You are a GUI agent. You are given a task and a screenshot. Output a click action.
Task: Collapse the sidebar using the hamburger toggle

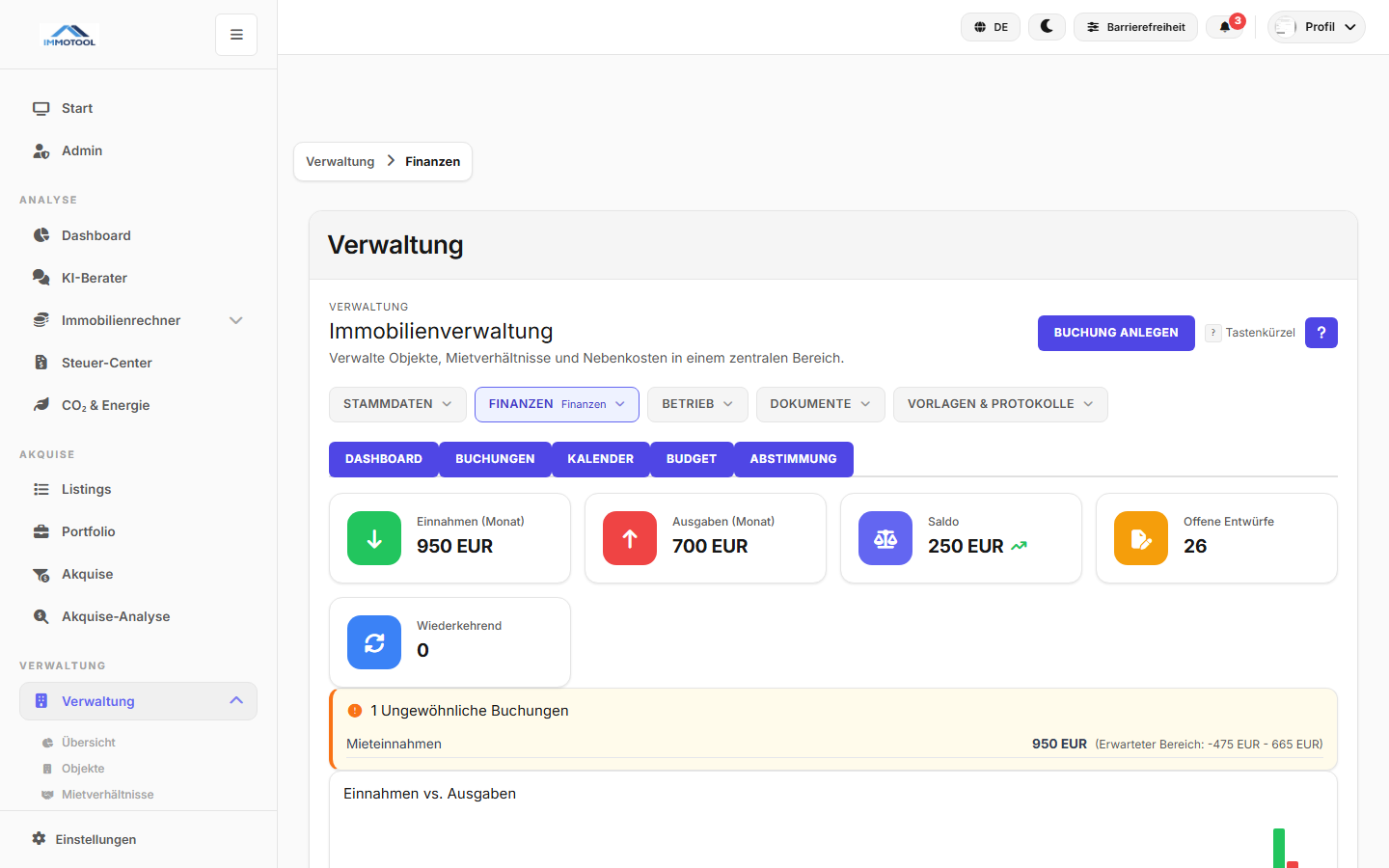coord(235,34)
